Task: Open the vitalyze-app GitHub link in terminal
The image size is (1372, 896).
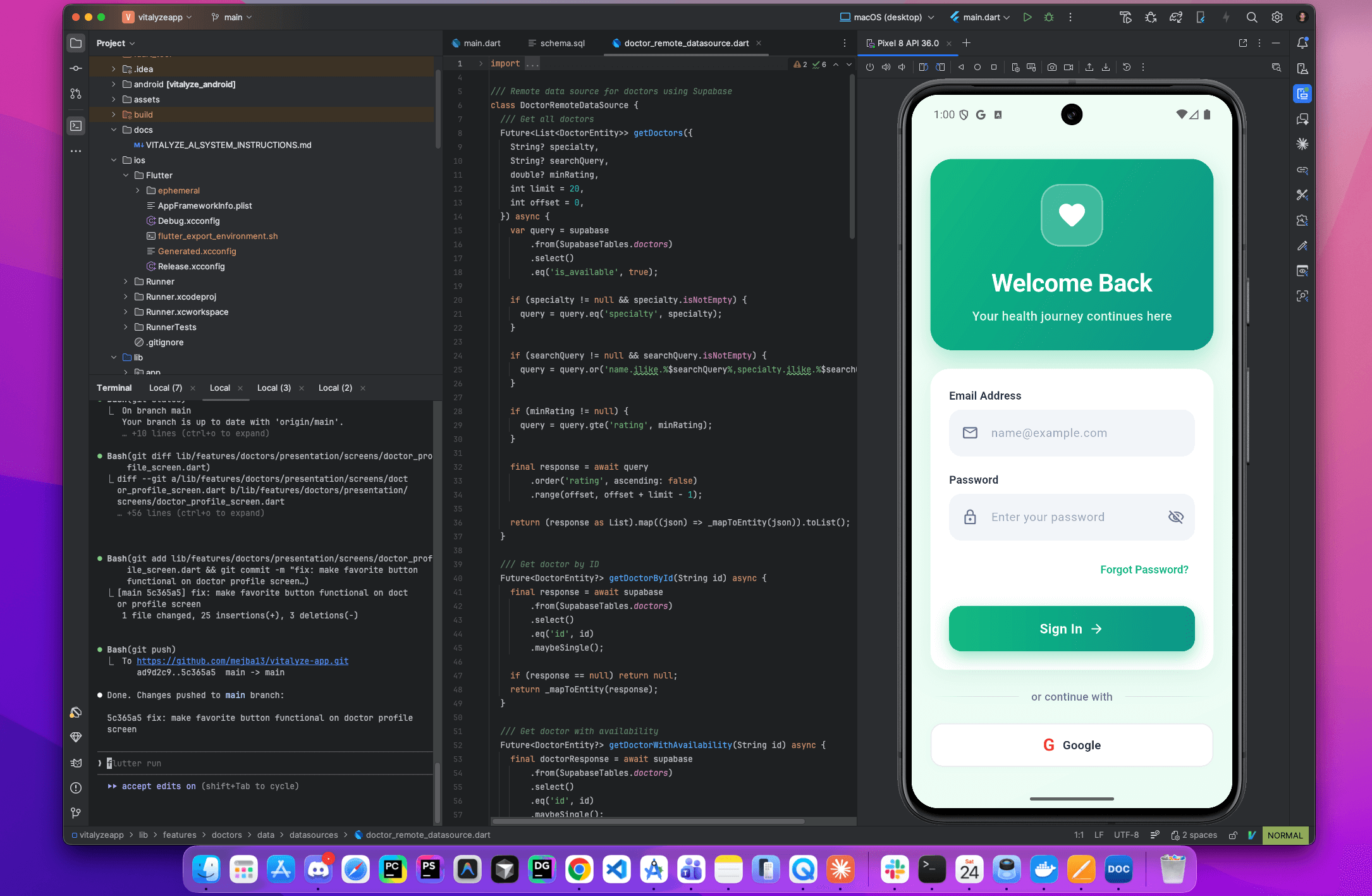Action: 243,661
